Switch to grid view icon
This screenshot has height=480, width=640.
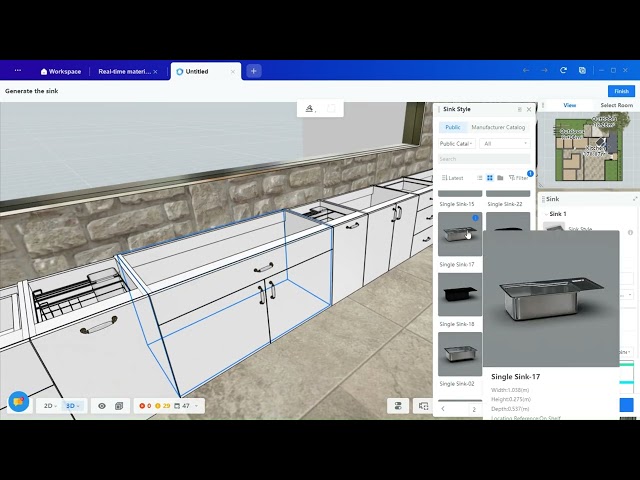pos(490,178)
